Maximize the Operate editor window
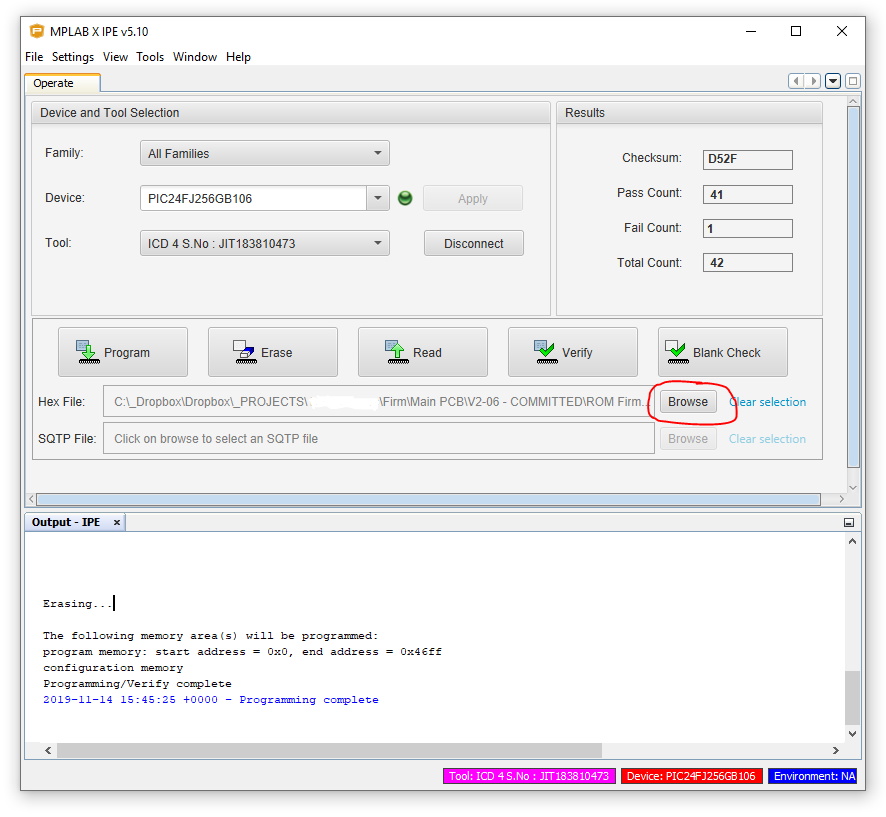Screen dimensions: 886x817 tap(853, 81)
